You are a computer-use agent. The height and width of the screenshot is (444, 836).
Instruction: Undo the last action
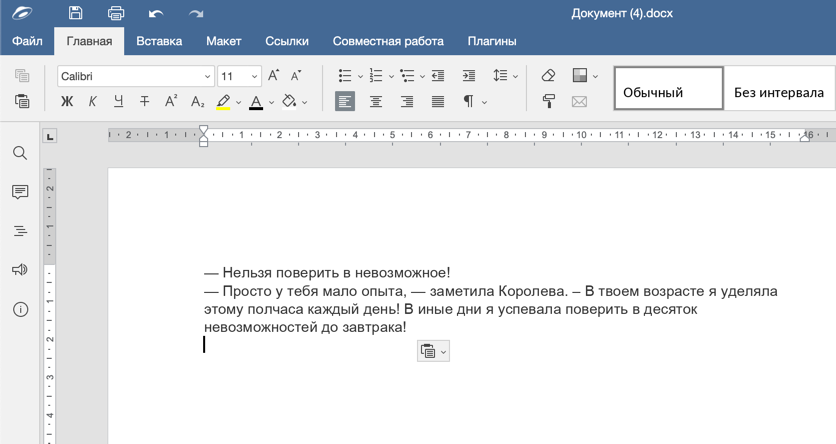point(155,13)
